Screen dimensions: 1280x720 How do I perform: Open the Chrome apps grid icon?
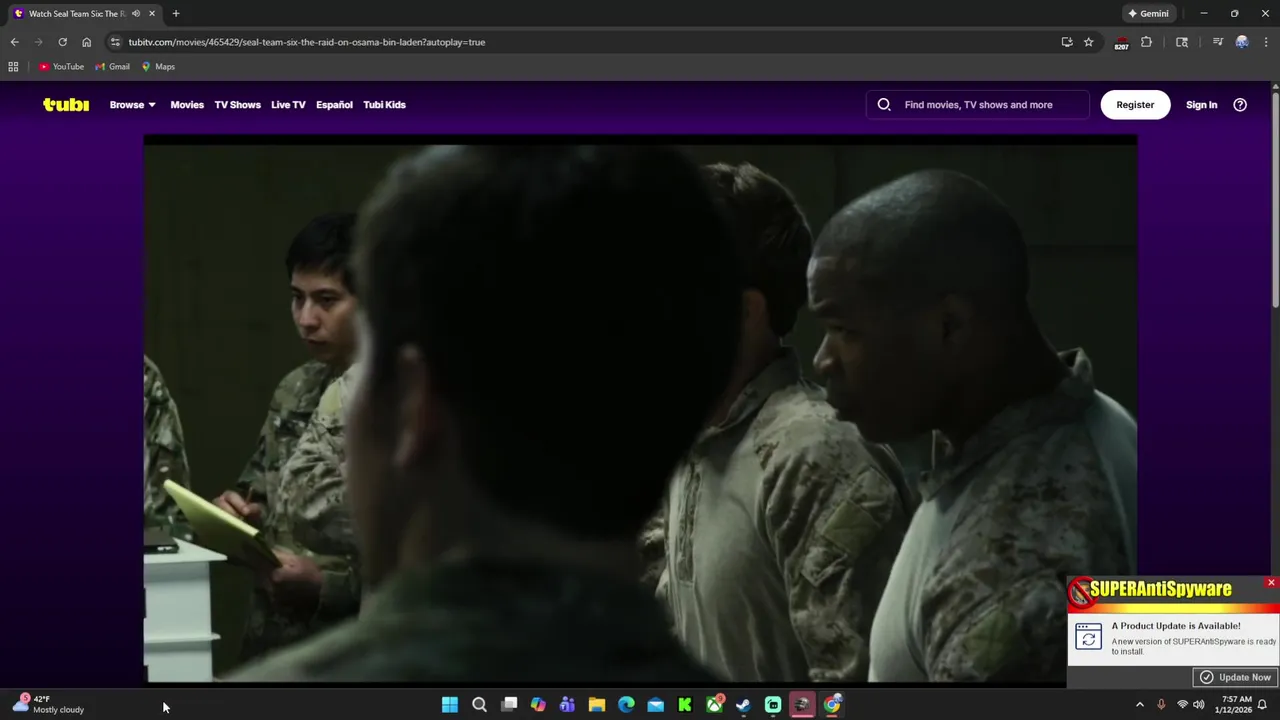pos(13,67)
